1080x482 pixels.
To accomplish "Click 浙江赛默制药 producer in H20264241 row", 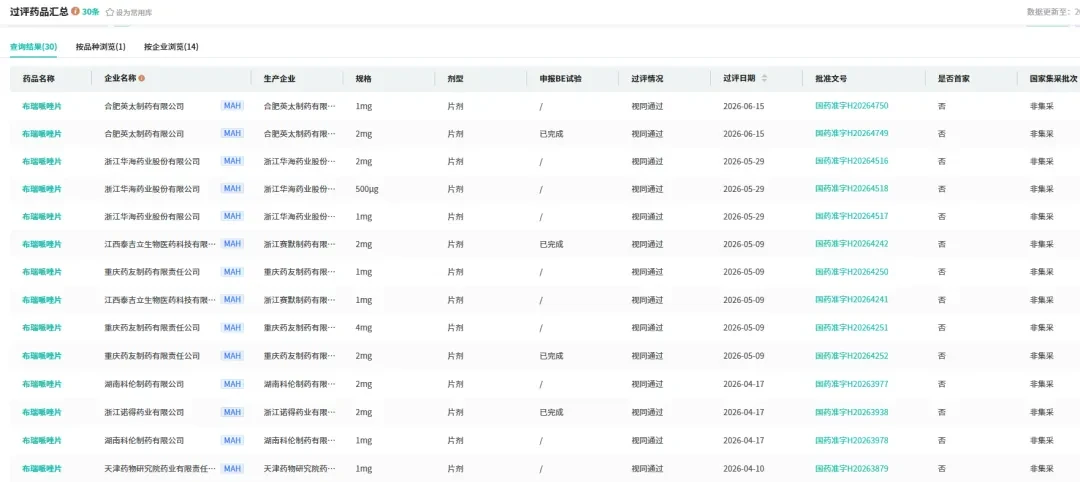I will click(x=300, y=300).
